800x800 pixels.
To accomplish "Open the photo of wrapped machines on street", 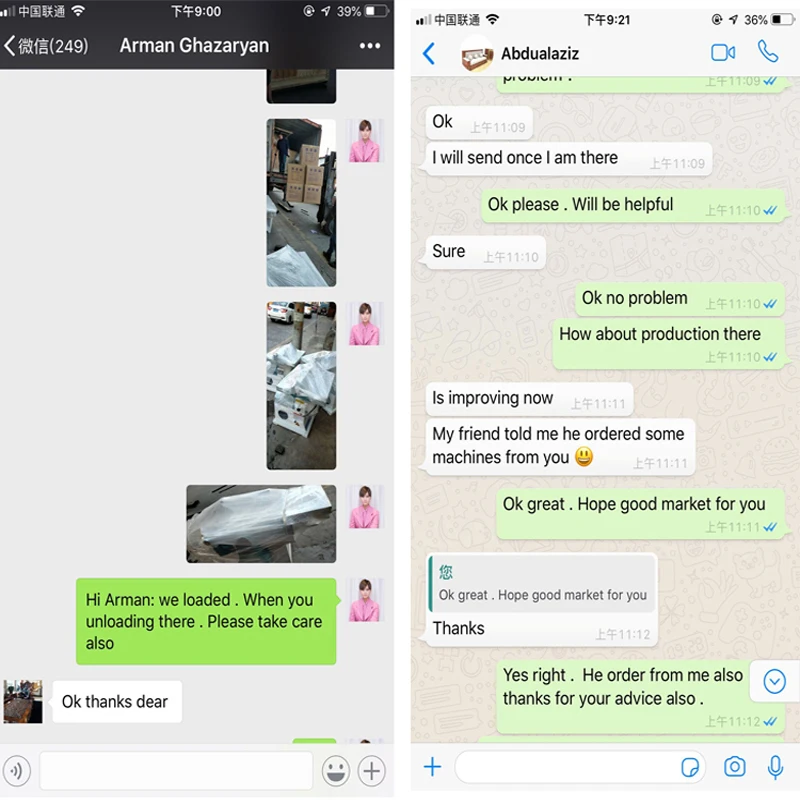I will (301, 386).
